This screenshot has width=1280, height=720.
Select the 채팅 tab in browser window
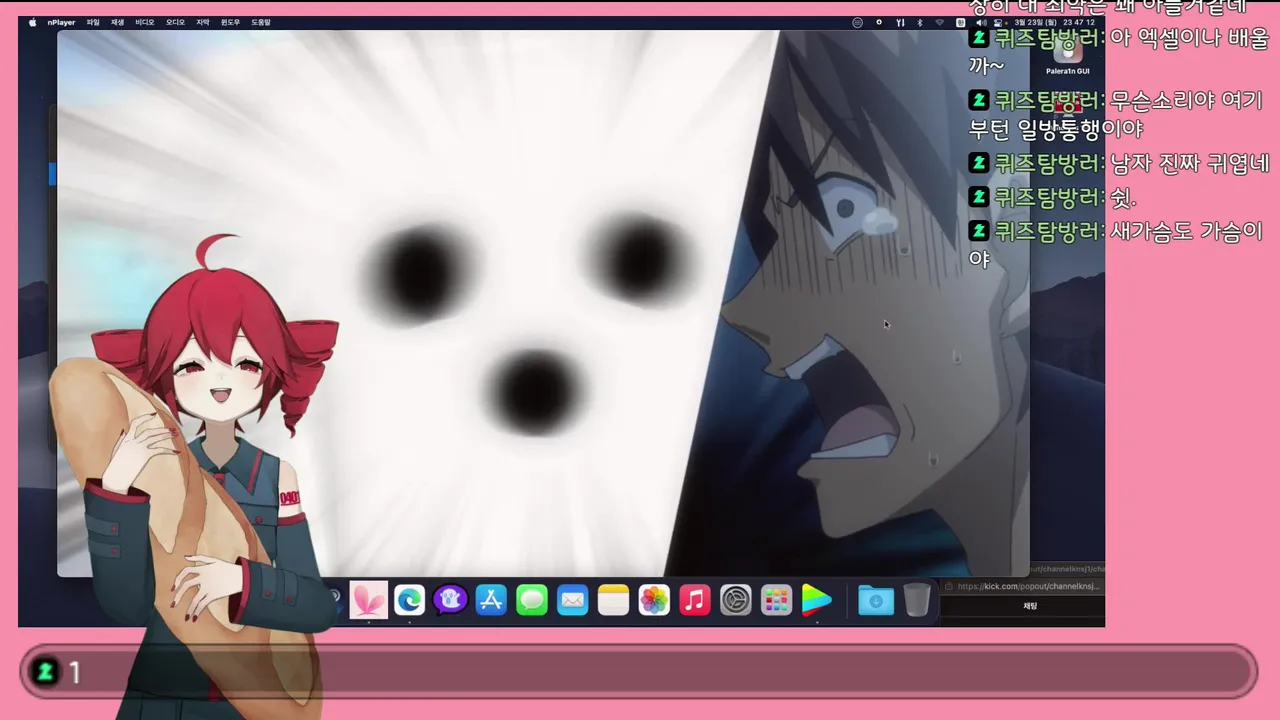pos(1030,606)
